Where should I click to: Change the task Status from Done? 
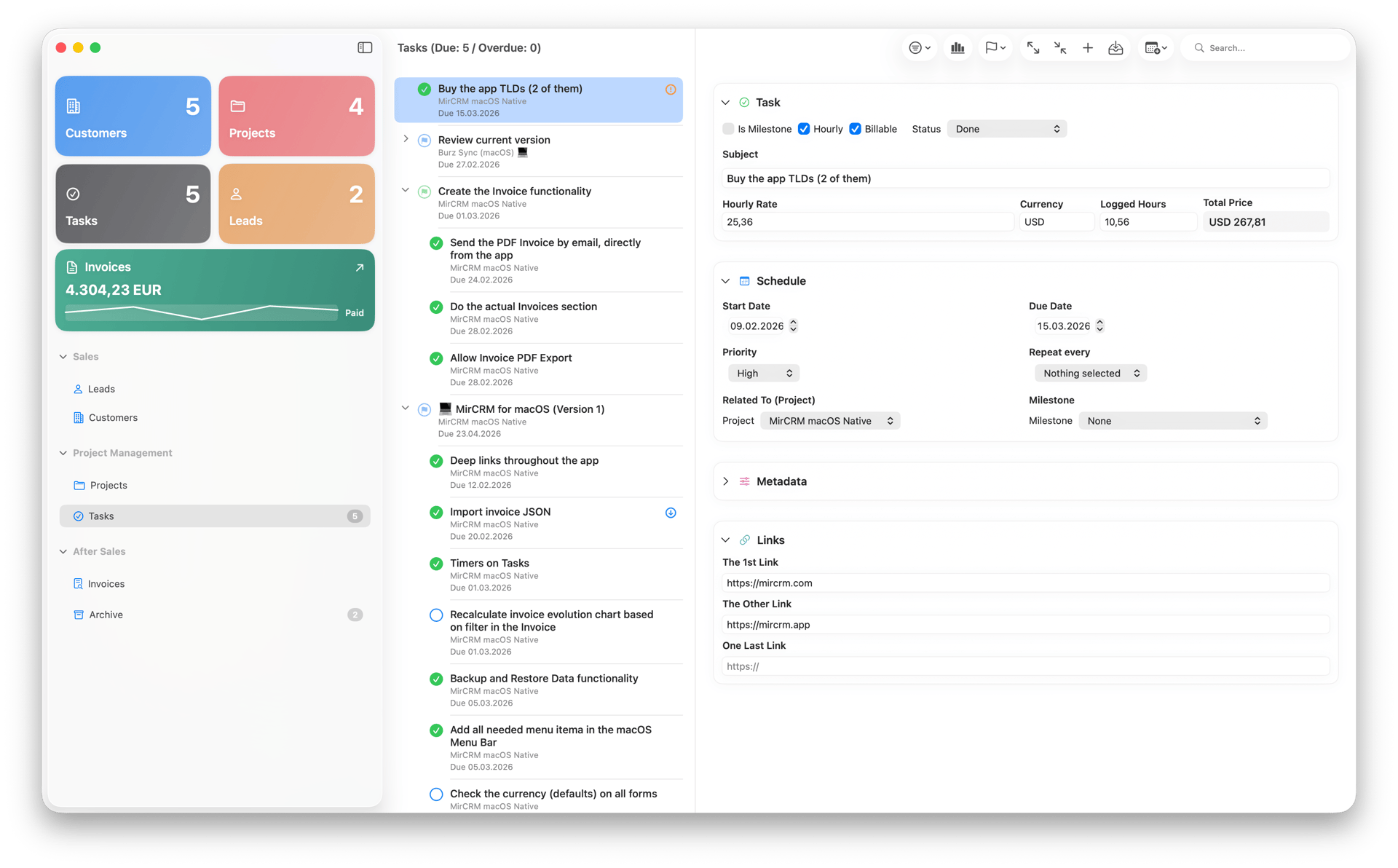(x=1007, y=129)
